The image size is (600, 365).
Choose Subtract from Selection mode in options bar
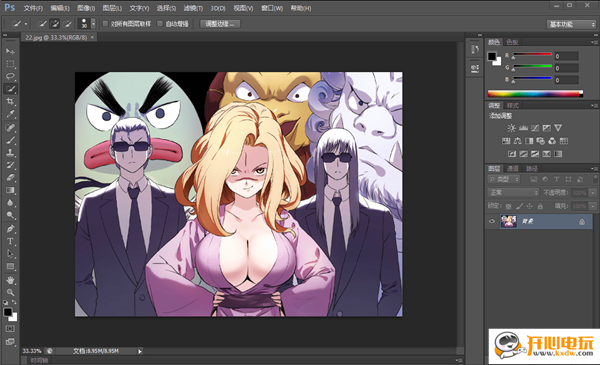(x=67, y=24)
